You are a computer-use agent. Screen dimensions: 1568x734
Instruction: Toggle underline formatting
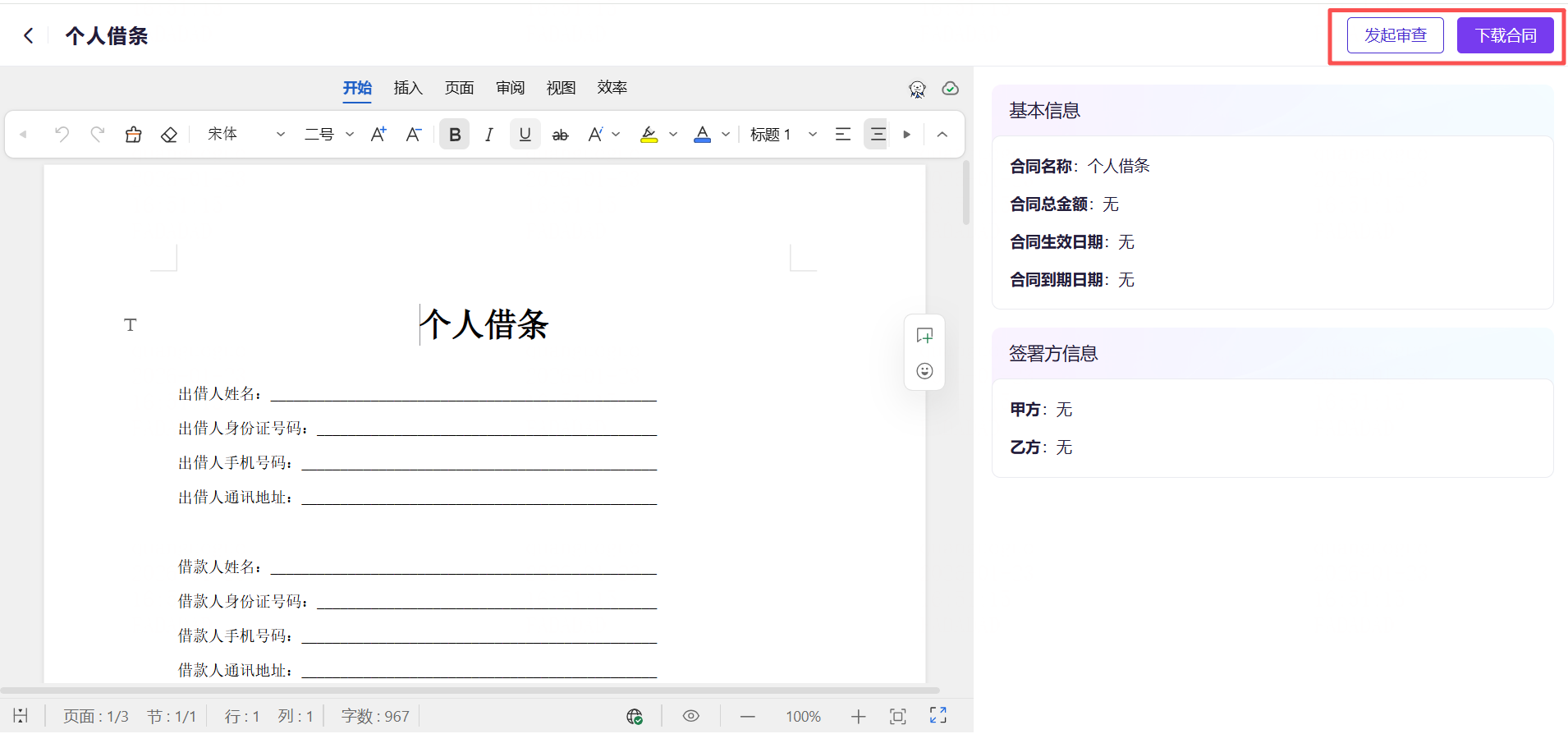[x=525, y=135]
